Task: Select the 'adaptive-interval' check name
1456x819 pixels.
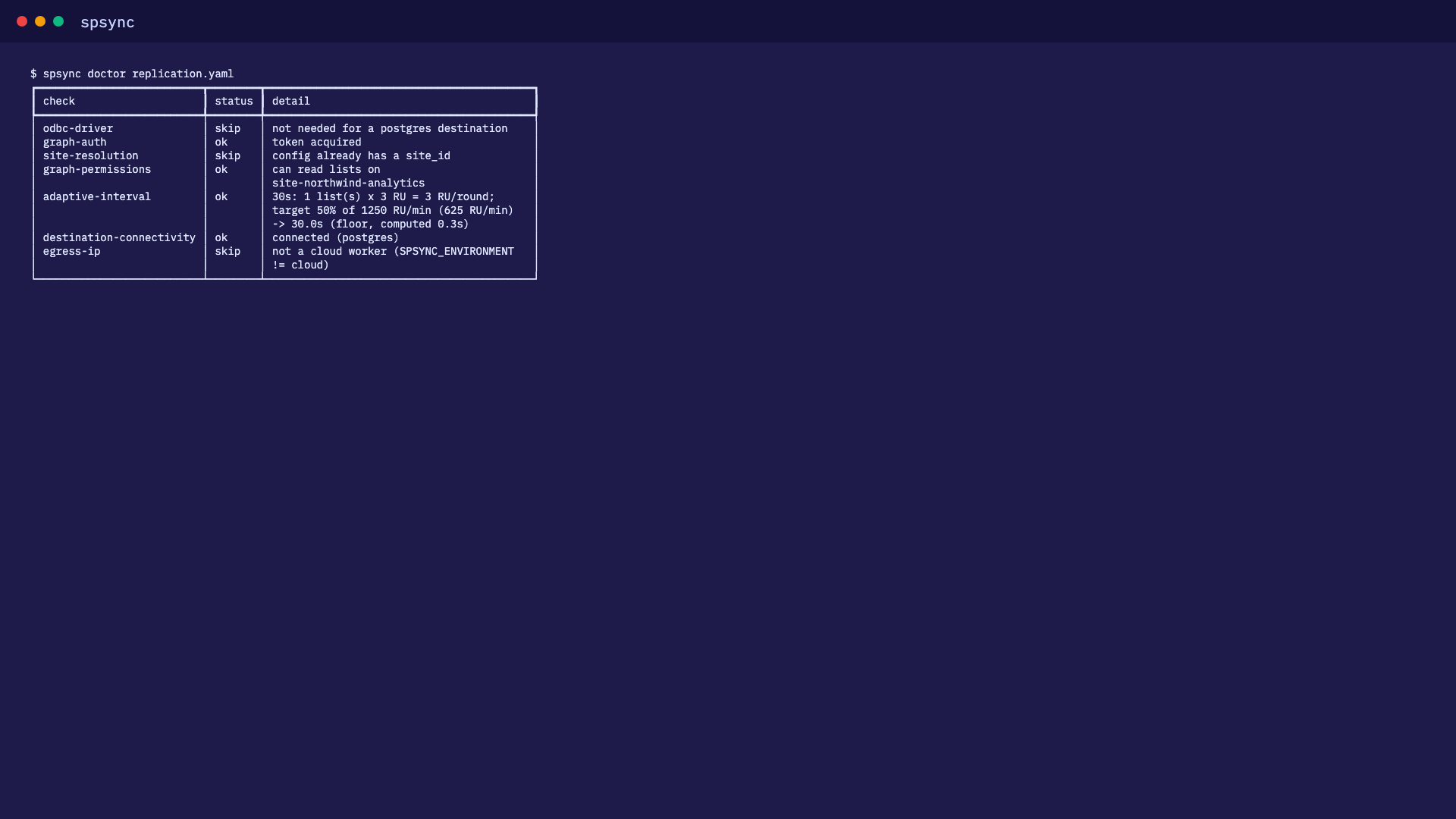Action: tap(97, 196)
